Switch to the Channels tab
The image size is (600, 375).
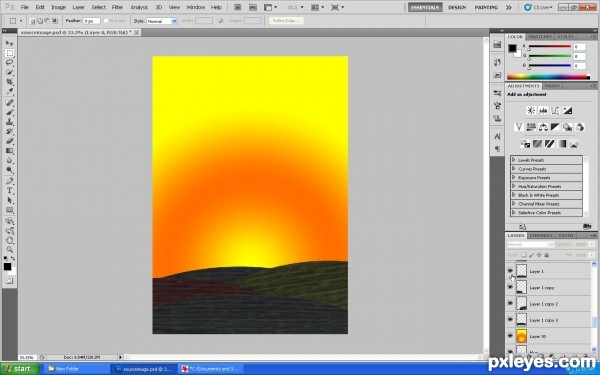point(541,235)
